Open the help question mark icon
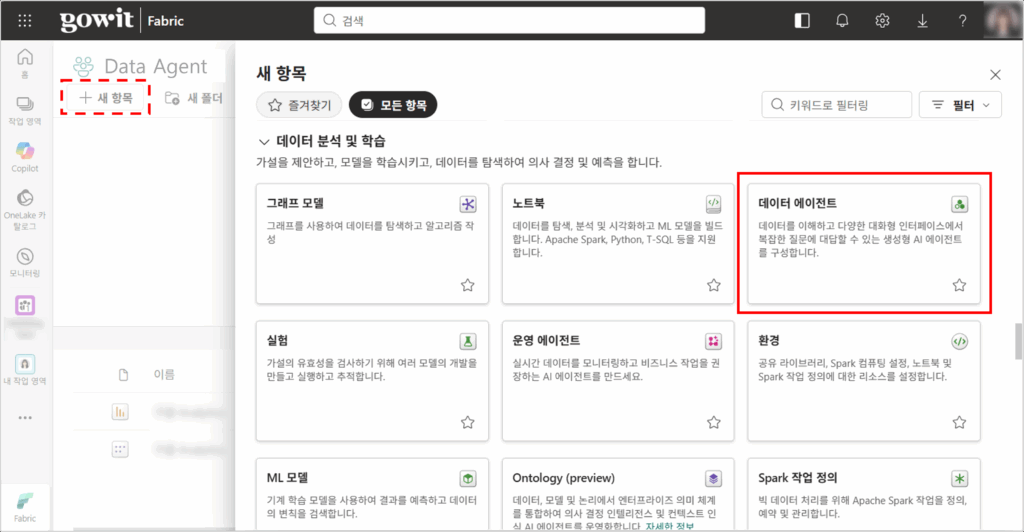 pyautogui.click(x=962, y=21)
